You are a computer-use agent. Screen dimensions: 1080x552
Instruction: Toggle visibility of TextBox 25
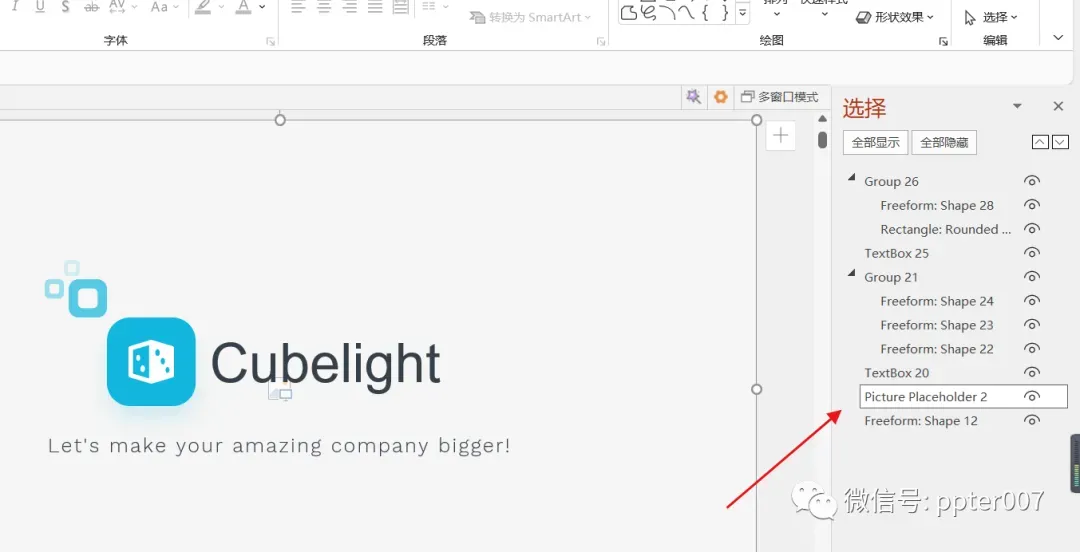[1031, 253]
